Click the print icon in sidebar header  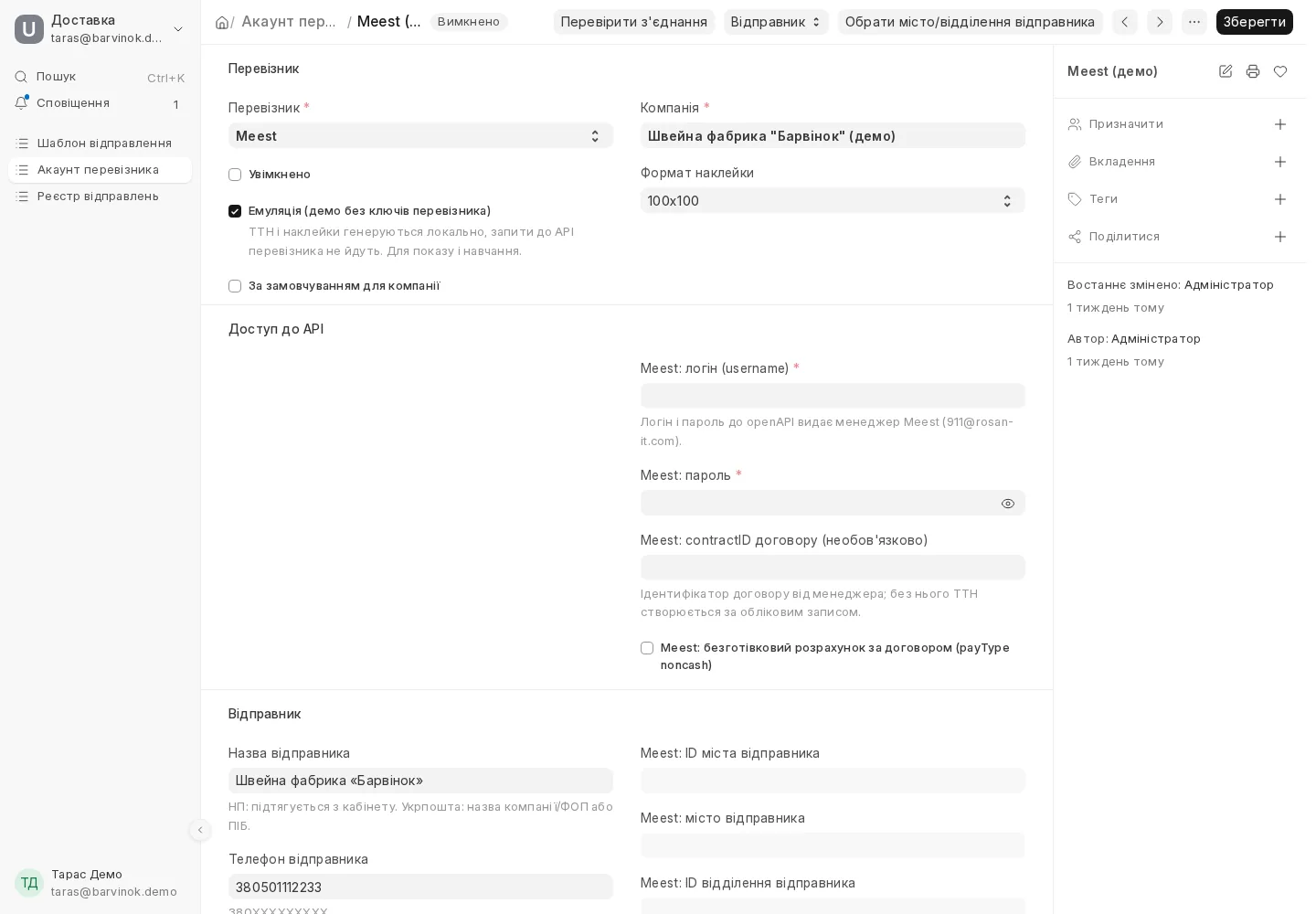tap(1253, 71)
